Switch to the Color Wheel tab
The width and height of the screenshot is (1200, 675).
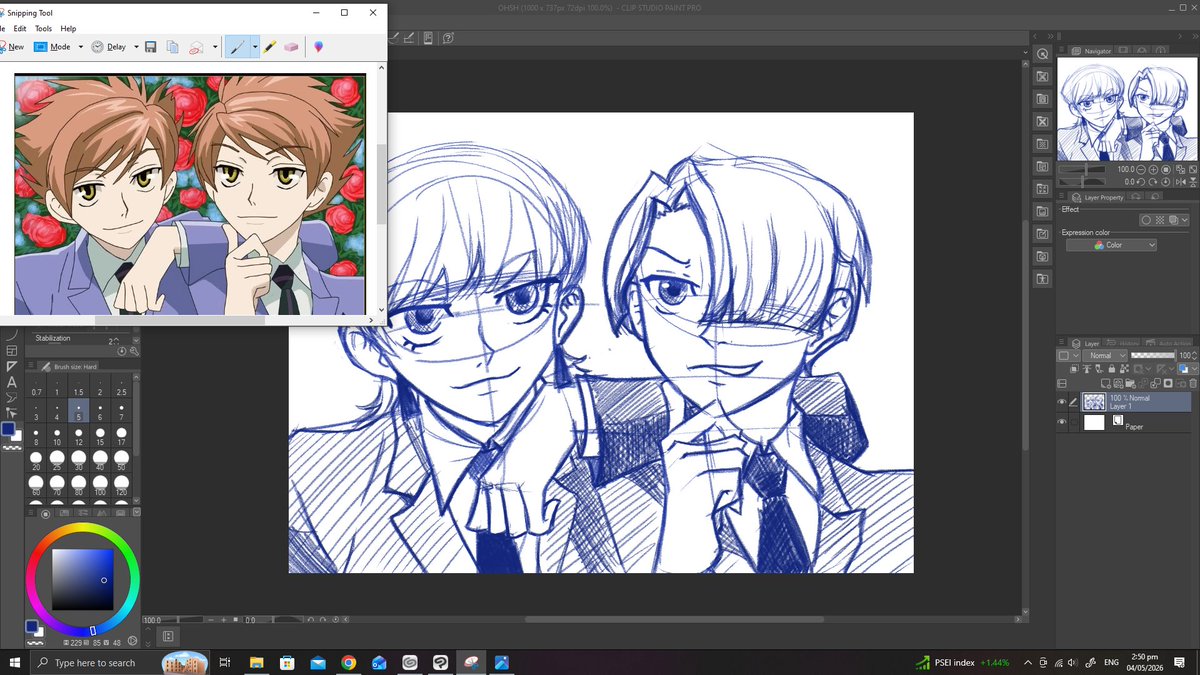click(46, 513)
